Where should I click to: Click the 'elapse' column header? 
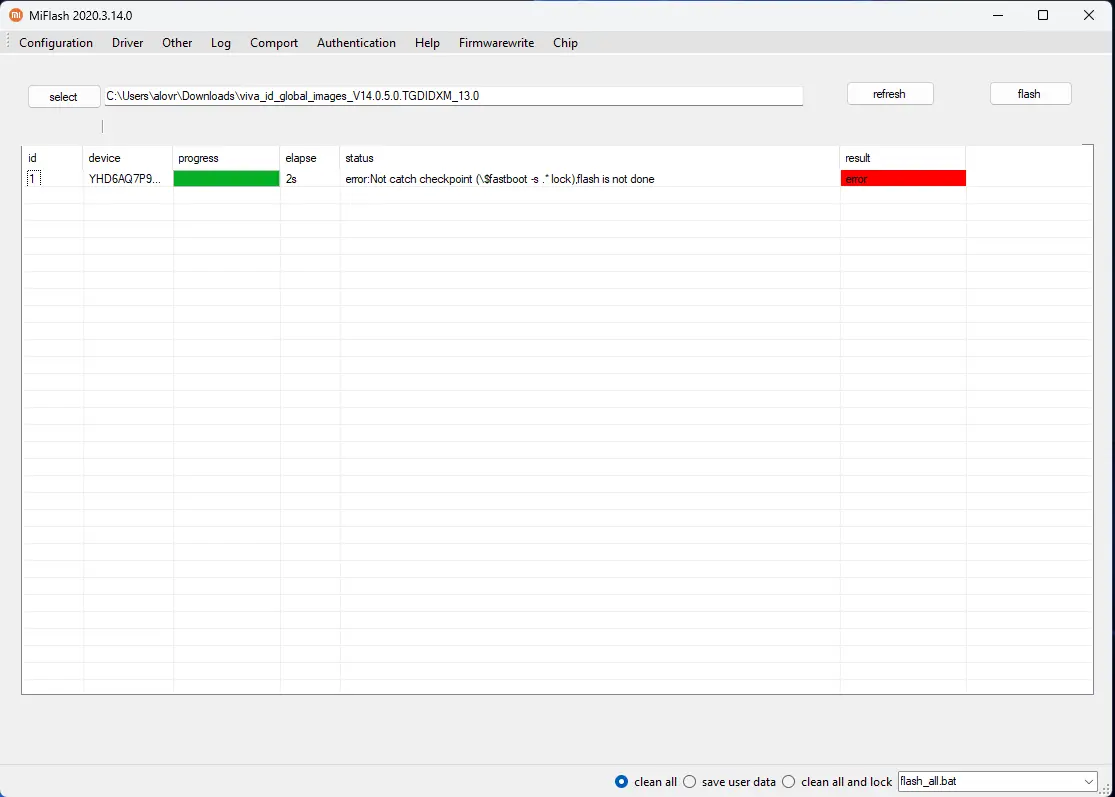310,158
